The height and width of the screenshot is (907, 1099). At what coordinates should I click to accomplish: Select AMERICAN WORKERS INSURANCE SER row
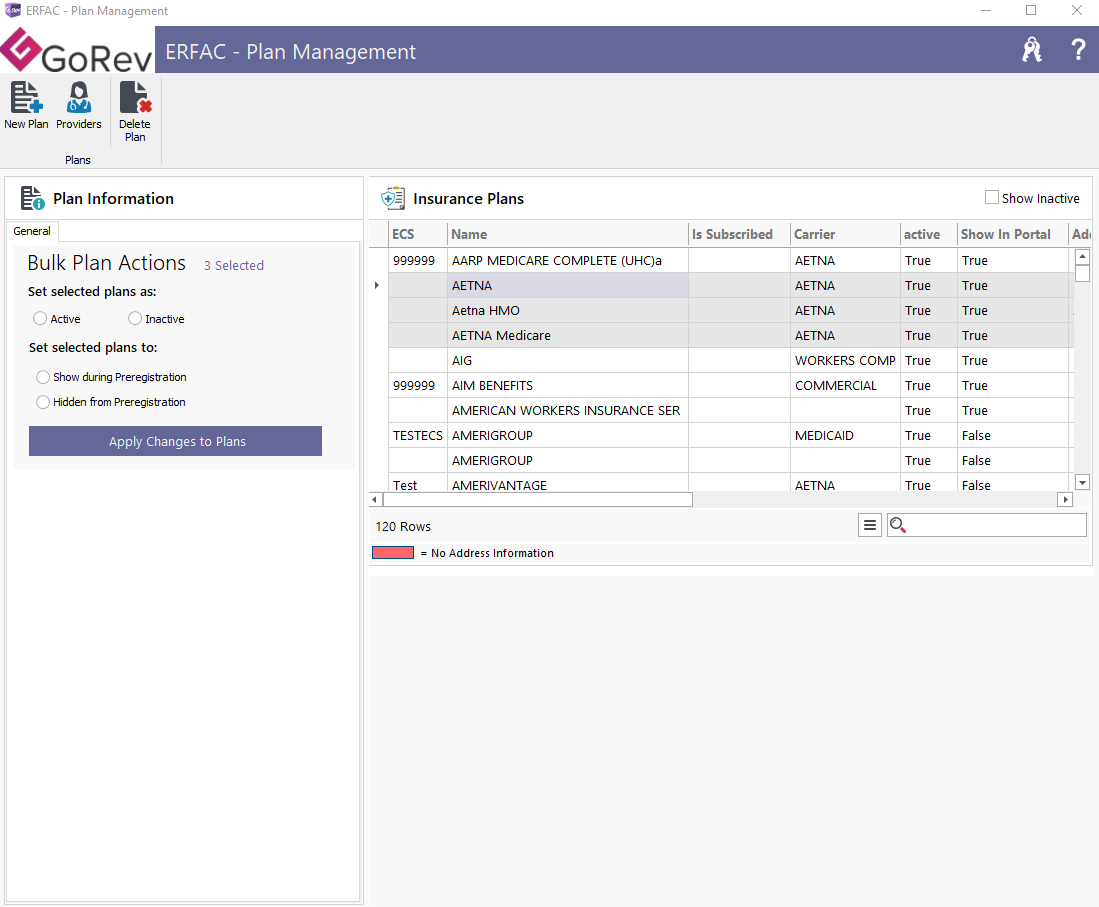(731, 411)
